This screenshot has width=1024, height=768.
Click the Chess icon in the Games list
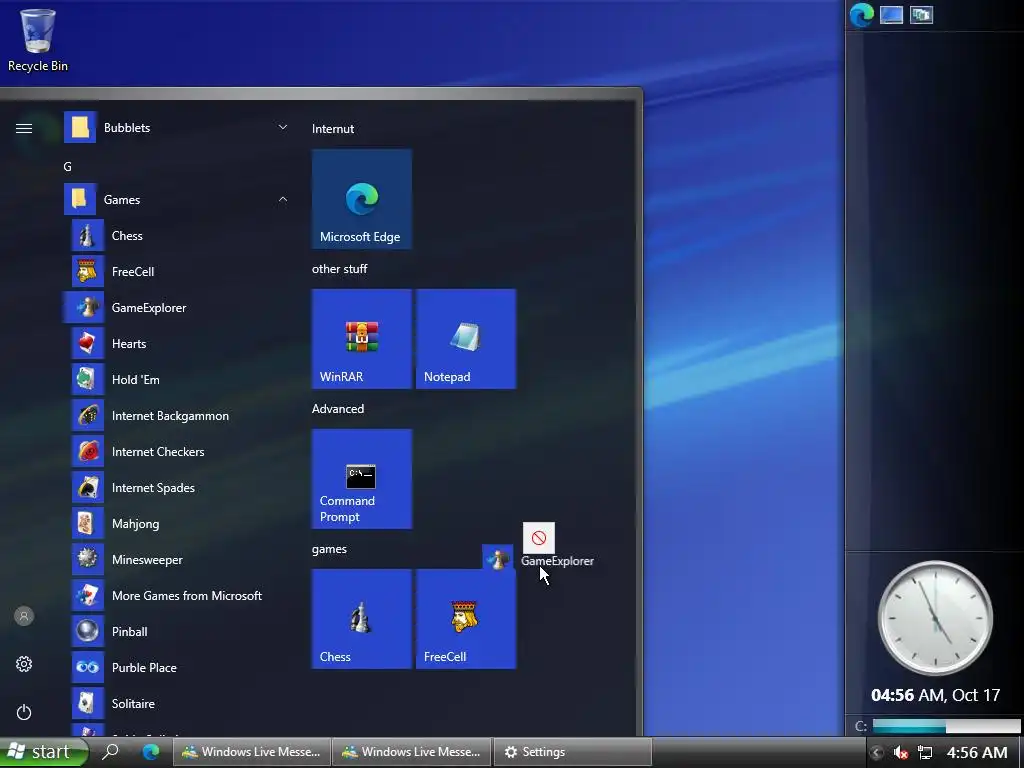88,236
